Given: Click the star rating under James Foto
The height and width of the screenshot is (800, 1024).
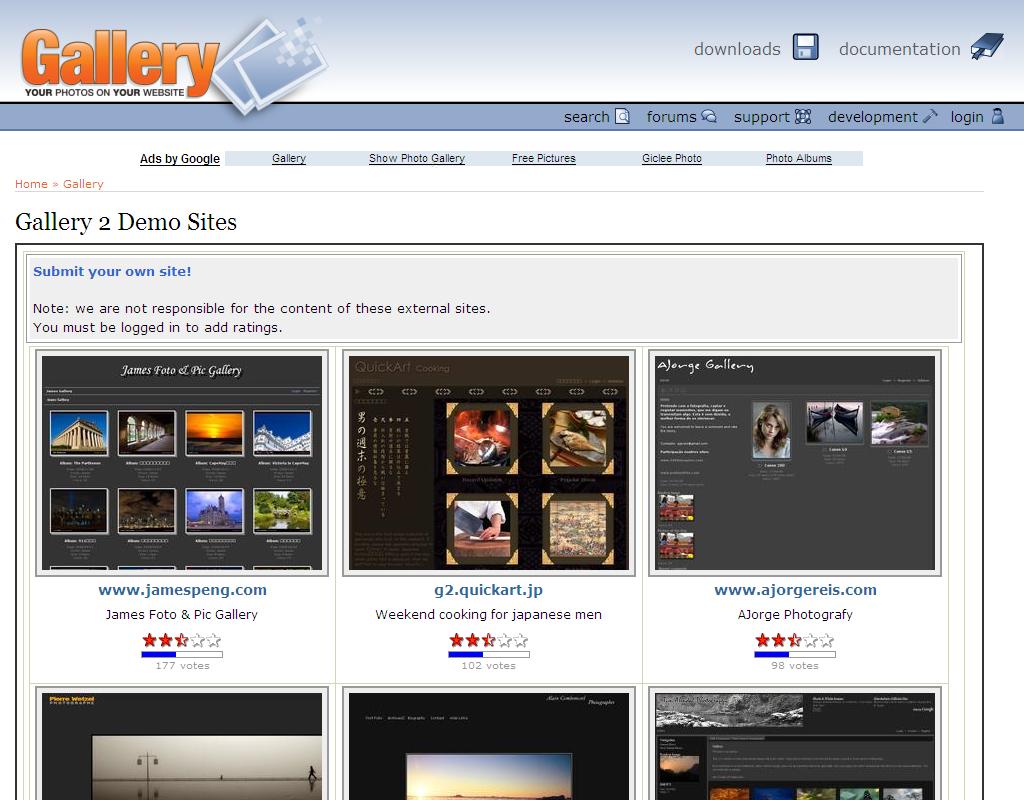Looking at the screenshot, I should 181,640.
